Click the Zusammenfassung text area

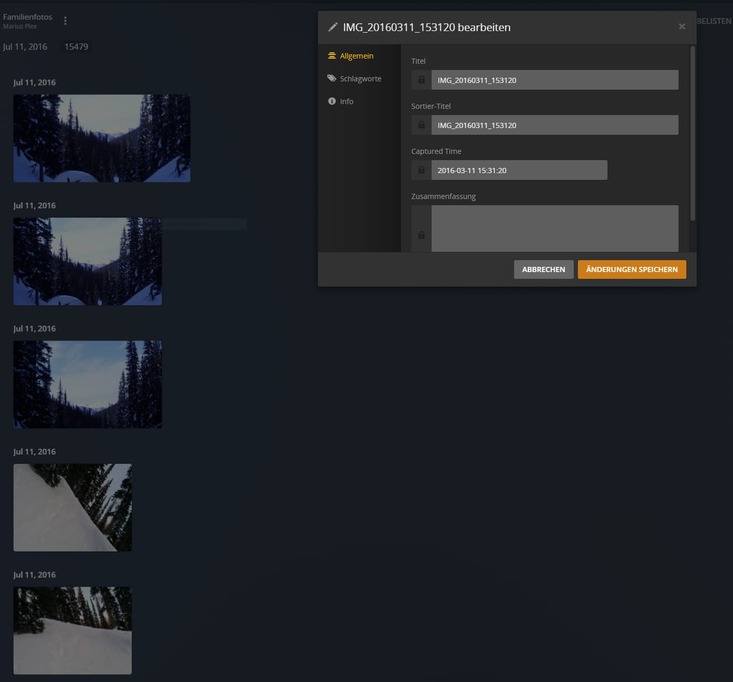(x=554, y=228)
